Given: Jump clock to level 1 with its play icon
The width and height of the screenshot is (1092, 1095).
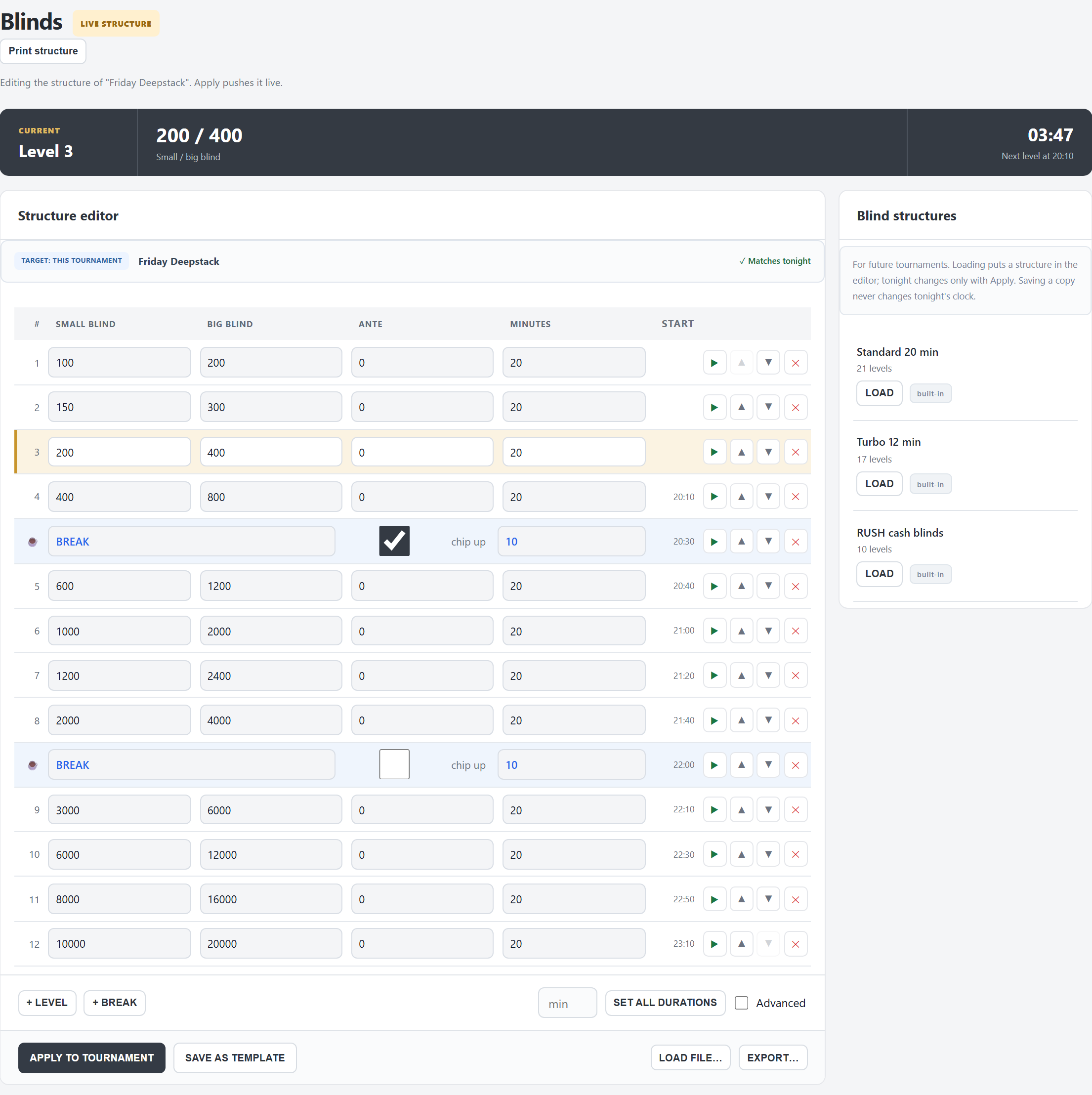Looking at the screenshot, I should [x=714, y=363].
